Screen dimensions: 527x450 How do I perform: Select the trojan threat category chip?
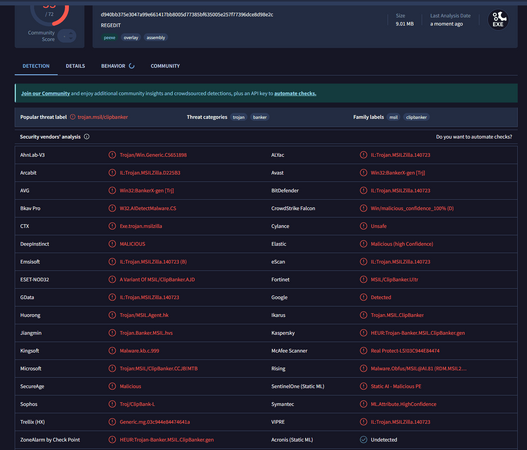pos(239,117)
